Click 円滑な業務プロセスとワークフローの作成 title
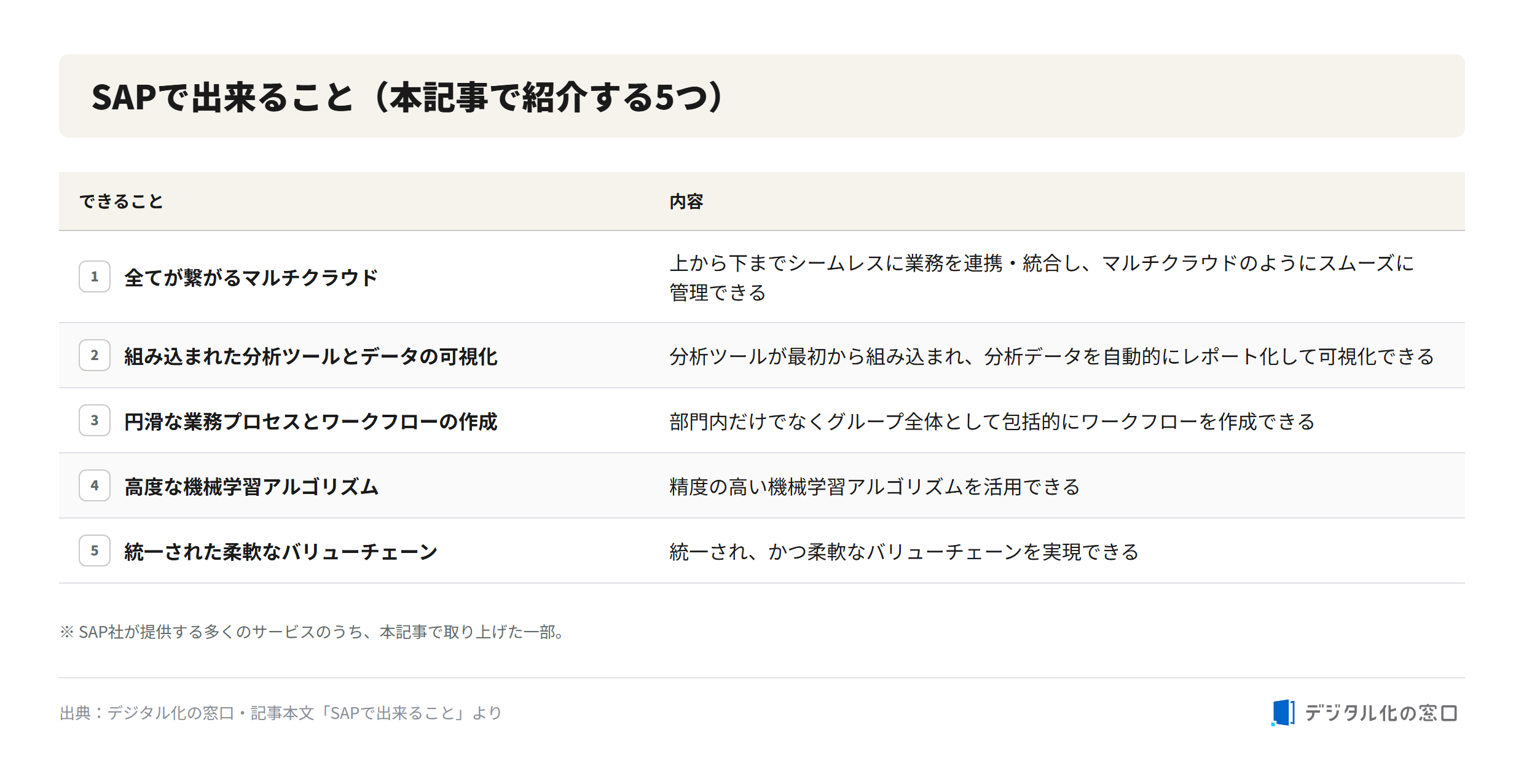1524x784 pixels. pos(311,421)
